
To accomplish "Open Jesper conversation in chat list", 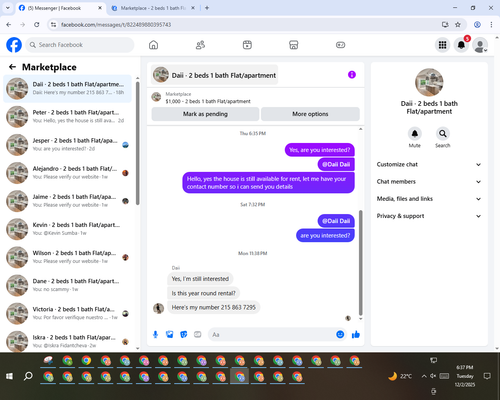I will click(x=68, y=145).
